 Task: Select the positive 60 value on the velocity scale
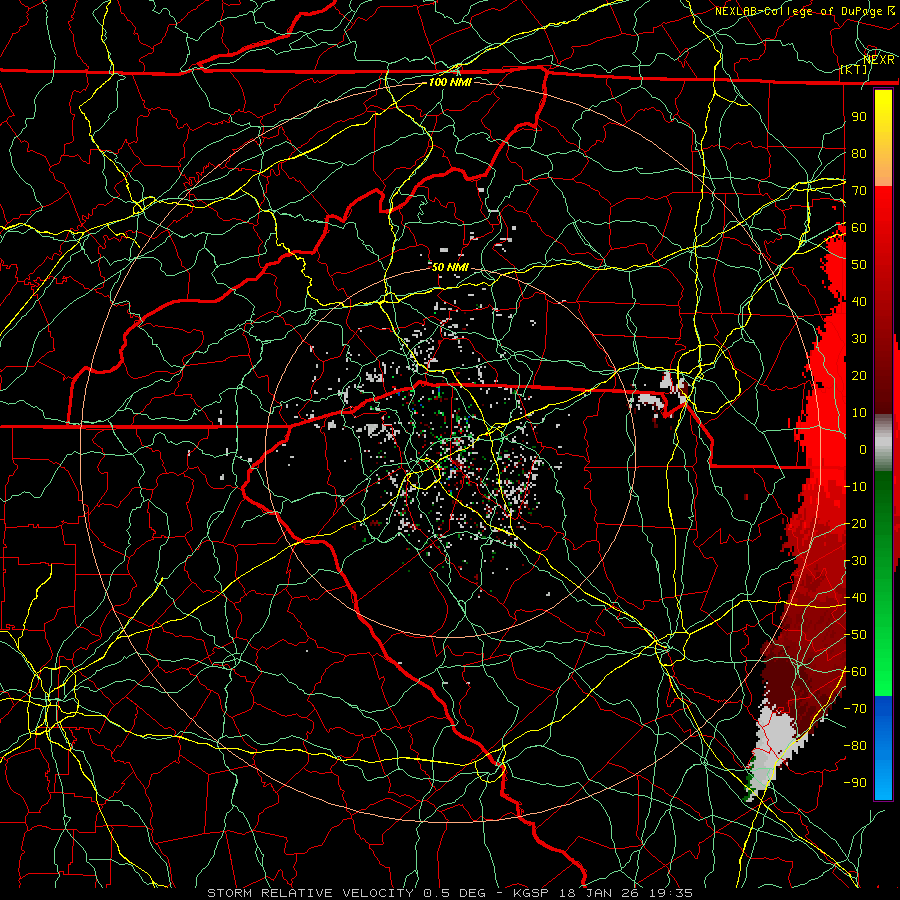859,227
